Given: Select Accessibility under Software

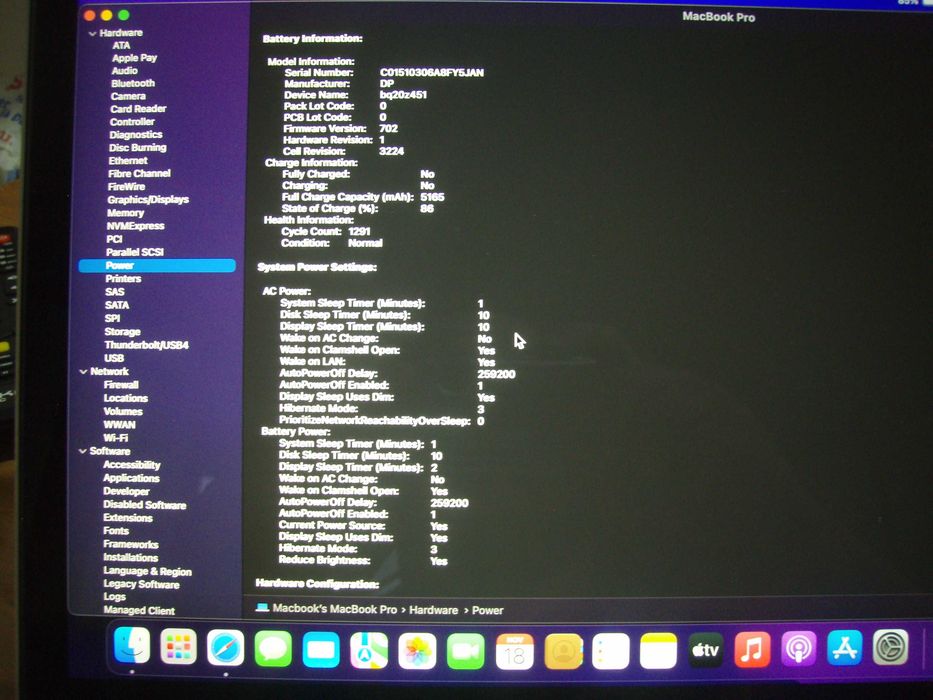Looking at the screenshot, I should tap(132, 465).
